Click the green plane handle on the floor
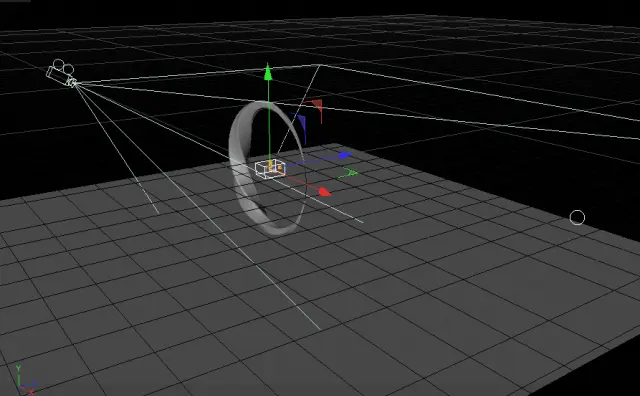The width and height of the screenshot is (640, 396). (348, 173)
